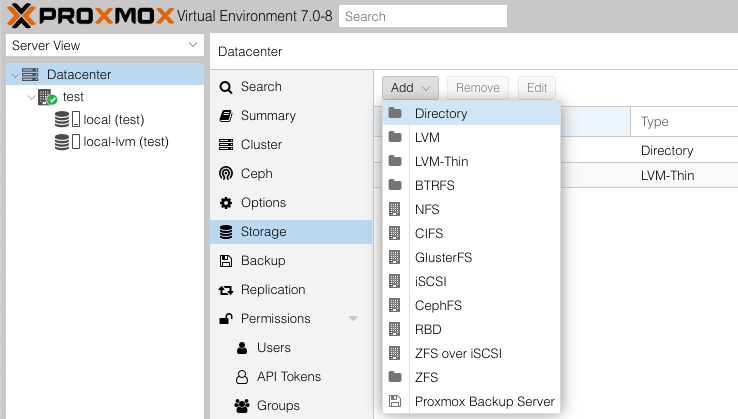
Task: Click the magnifier icon beside Search
Action: click(x=226, y=87)
